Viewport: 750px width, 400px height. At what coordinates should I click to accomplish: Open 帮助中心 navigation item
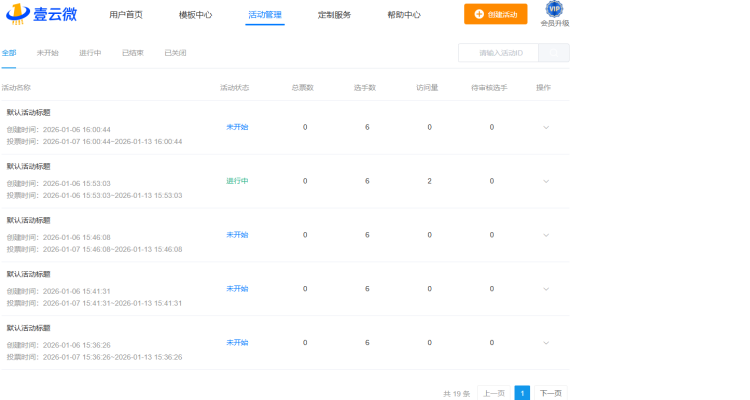tap(404, 15)
